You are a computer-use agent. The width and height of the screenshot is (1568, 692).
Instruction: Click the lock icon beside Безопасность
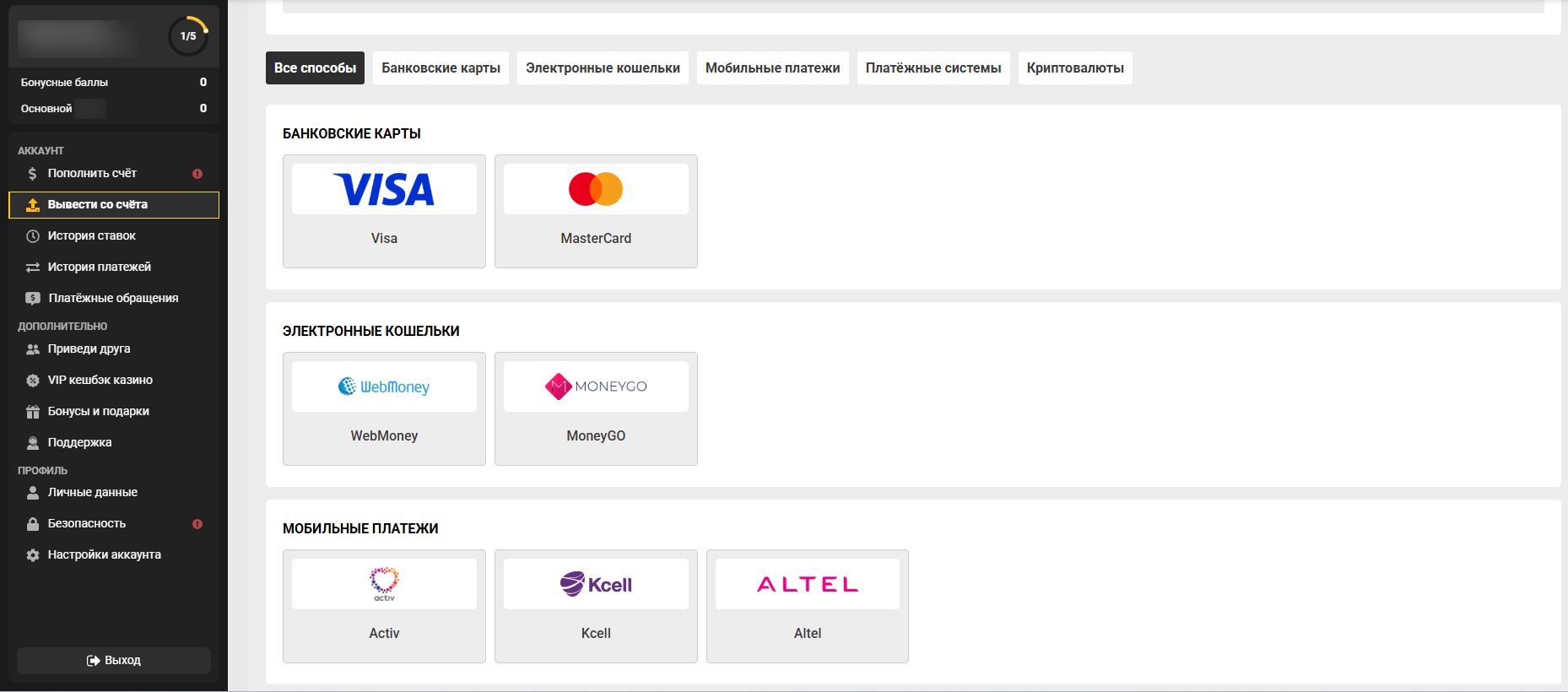pyautogui.click(x=33, y=524)
